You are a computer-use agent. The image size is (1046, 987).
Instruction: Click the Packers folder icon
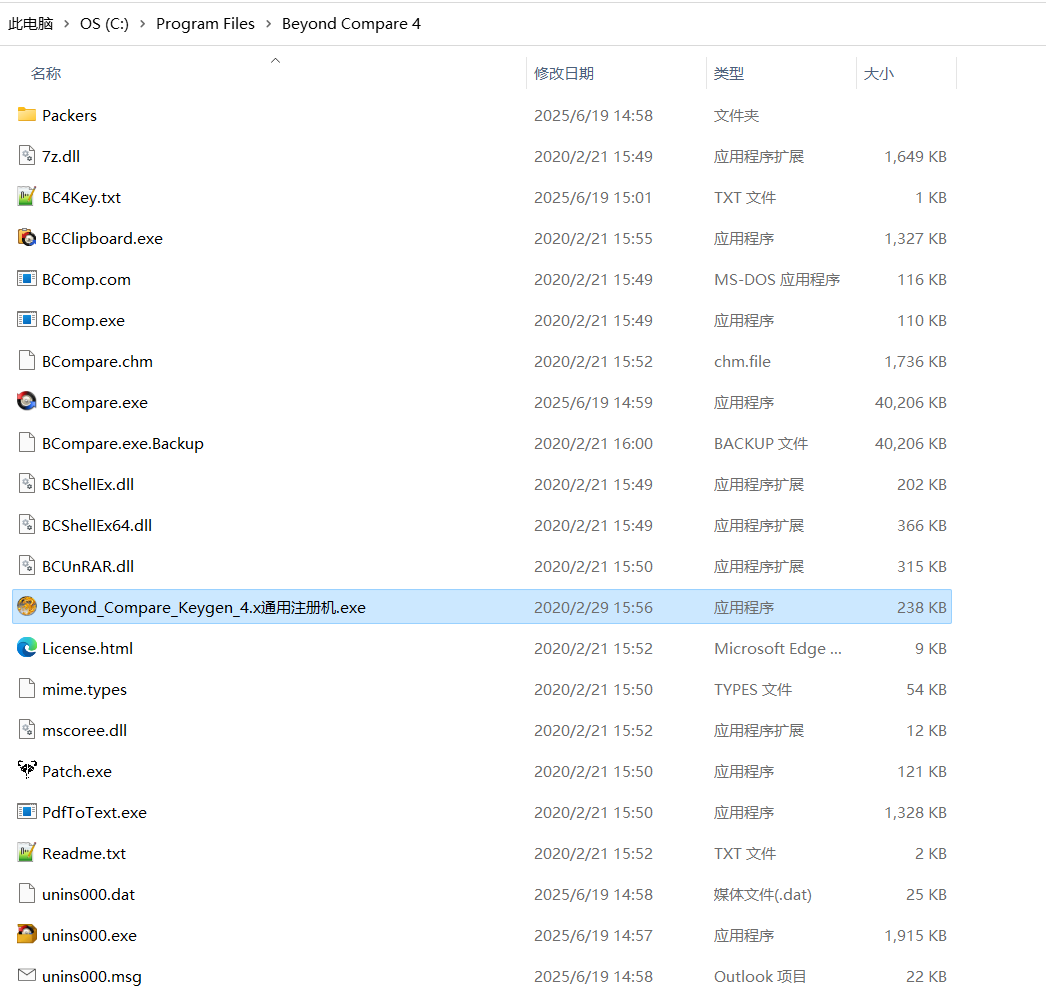tap(27, 115)
